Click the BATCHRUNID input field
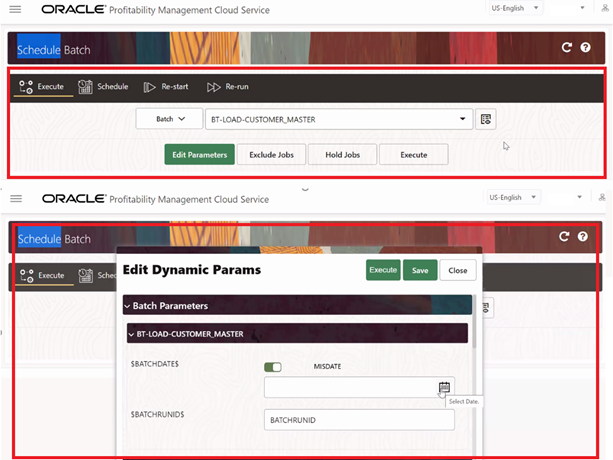The image size is (613, 460). pos(359,420)
